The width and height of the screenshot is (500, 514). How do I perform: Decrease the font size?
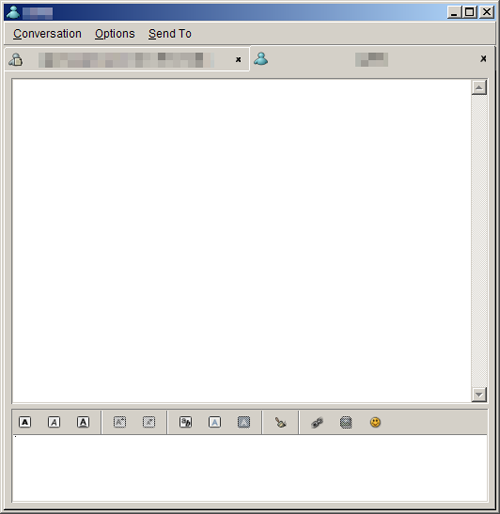(x=149, y=422)
